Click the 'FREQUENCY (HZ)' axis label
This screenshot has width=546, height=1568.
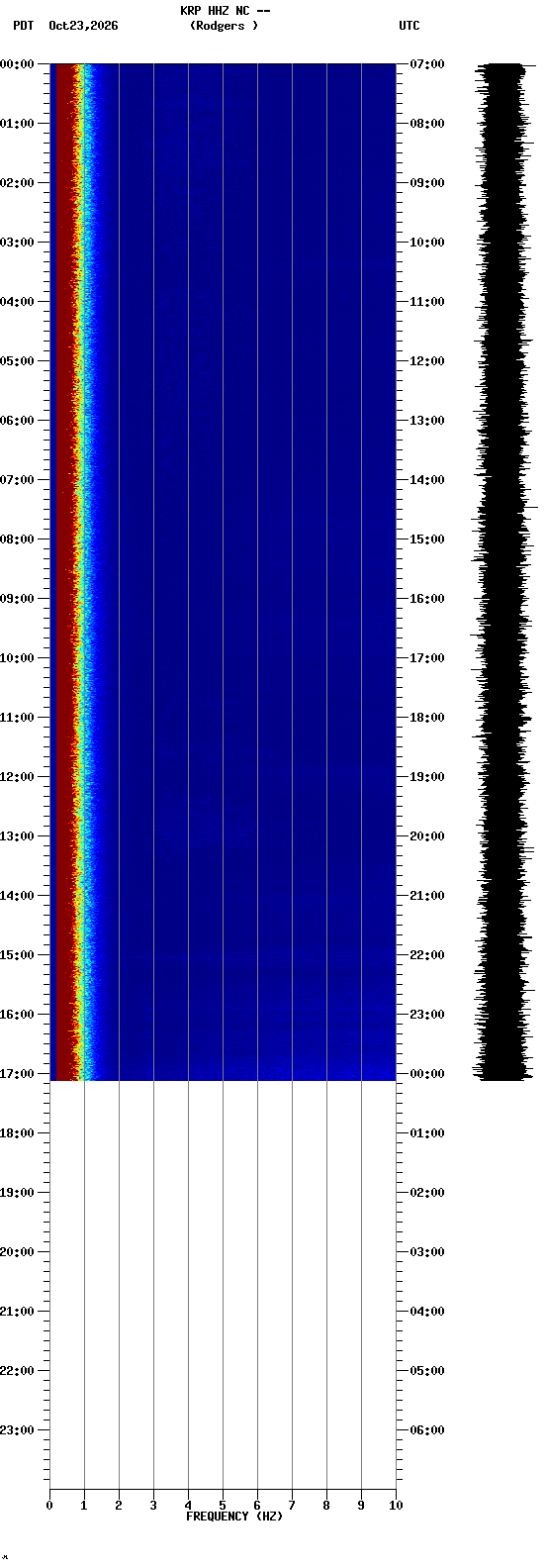click(234, 1517)
